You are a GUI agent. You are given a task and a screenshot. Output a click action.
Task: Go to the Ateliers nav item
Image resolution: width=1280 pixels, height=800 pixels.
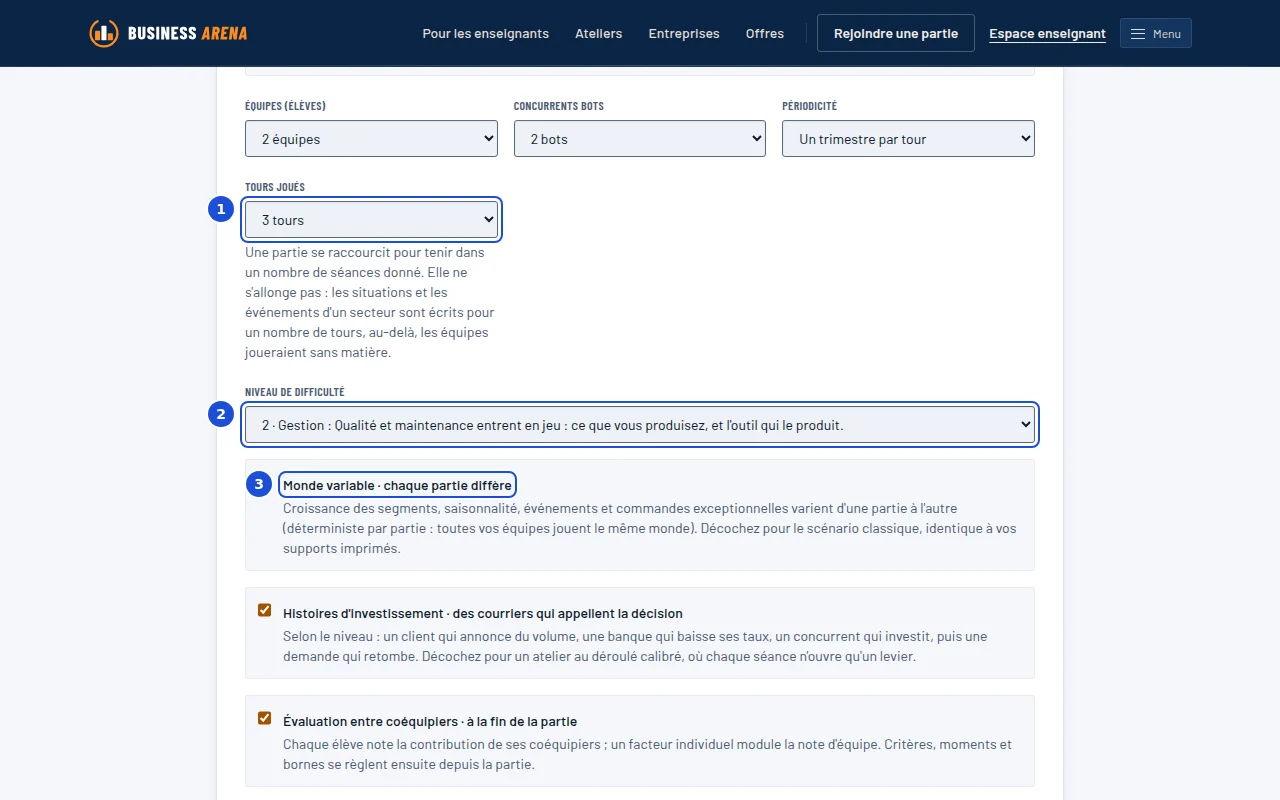(x=598, y=34)
